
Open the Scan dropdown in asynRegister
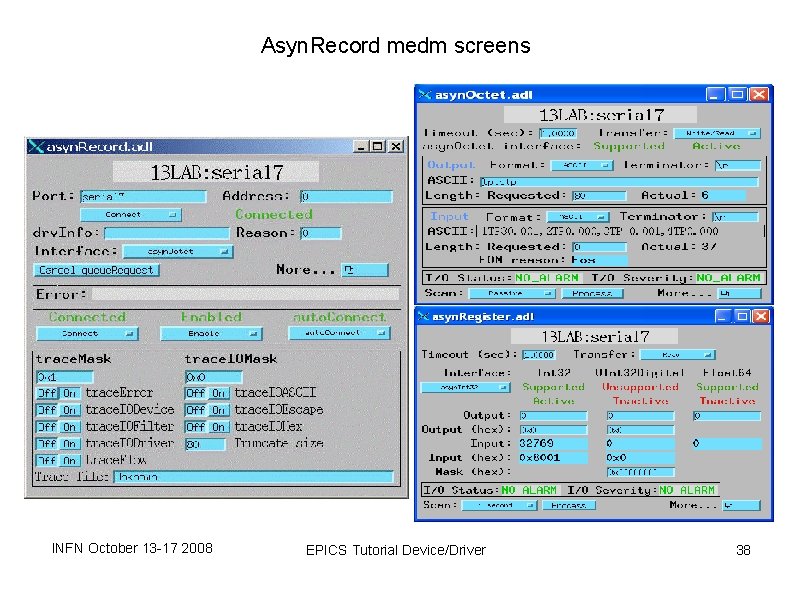tap(499, 505)
